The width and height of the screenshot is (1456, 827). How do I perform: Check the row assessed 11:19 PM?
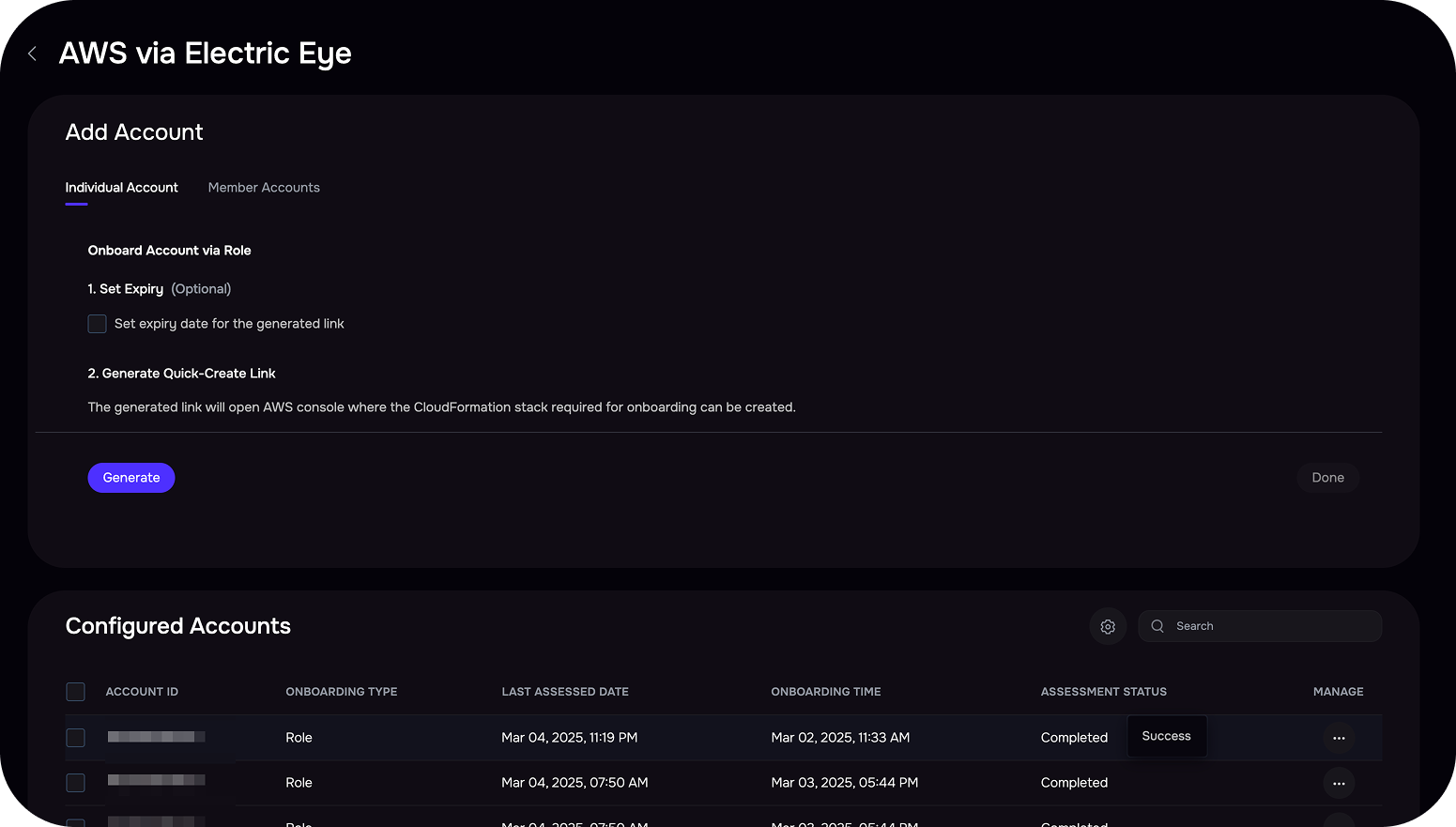[x=76, y=738]
